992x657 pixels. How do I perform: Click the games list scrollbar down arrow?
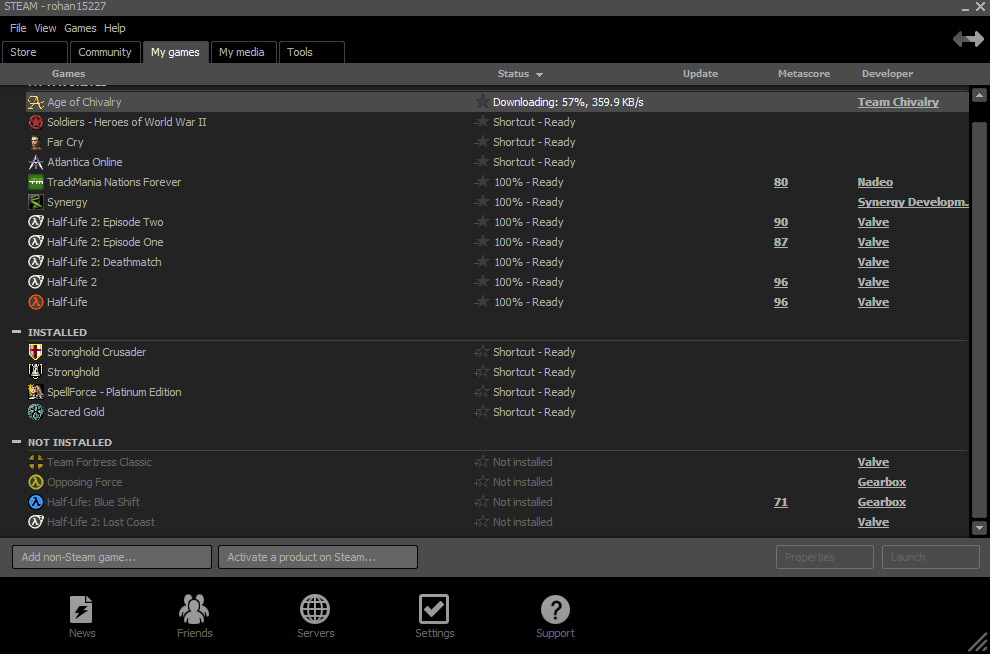979,528
